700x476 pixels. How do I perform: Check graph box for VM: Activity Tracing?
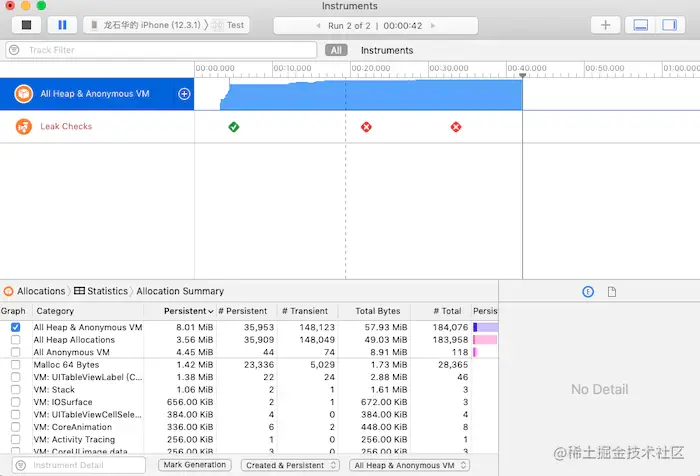click(15, 440)
